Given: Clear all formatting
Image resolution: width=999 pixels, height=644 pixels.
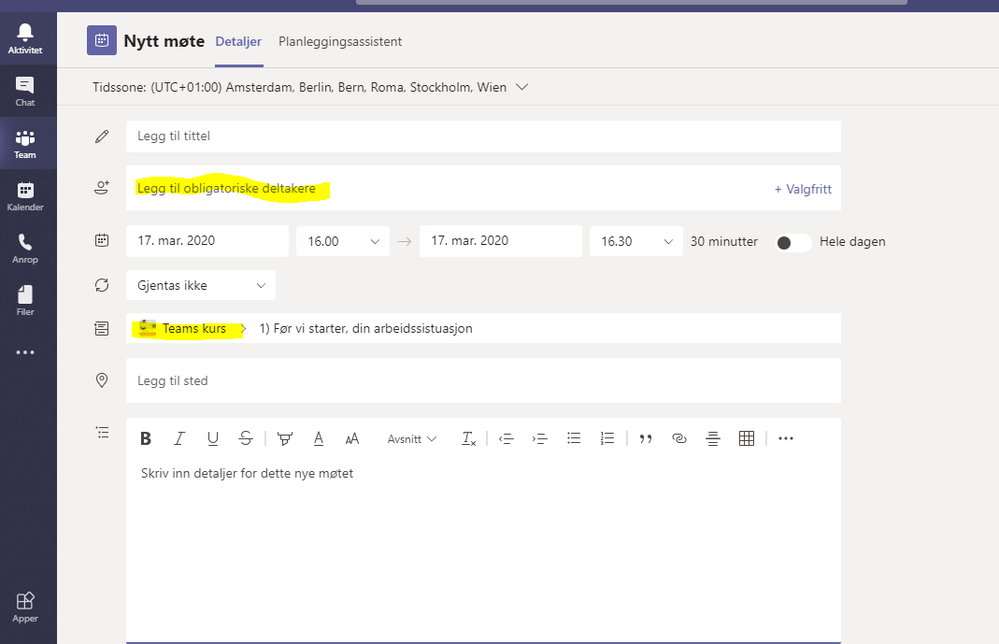Looking at the screenshot, I should coord(468,438).
